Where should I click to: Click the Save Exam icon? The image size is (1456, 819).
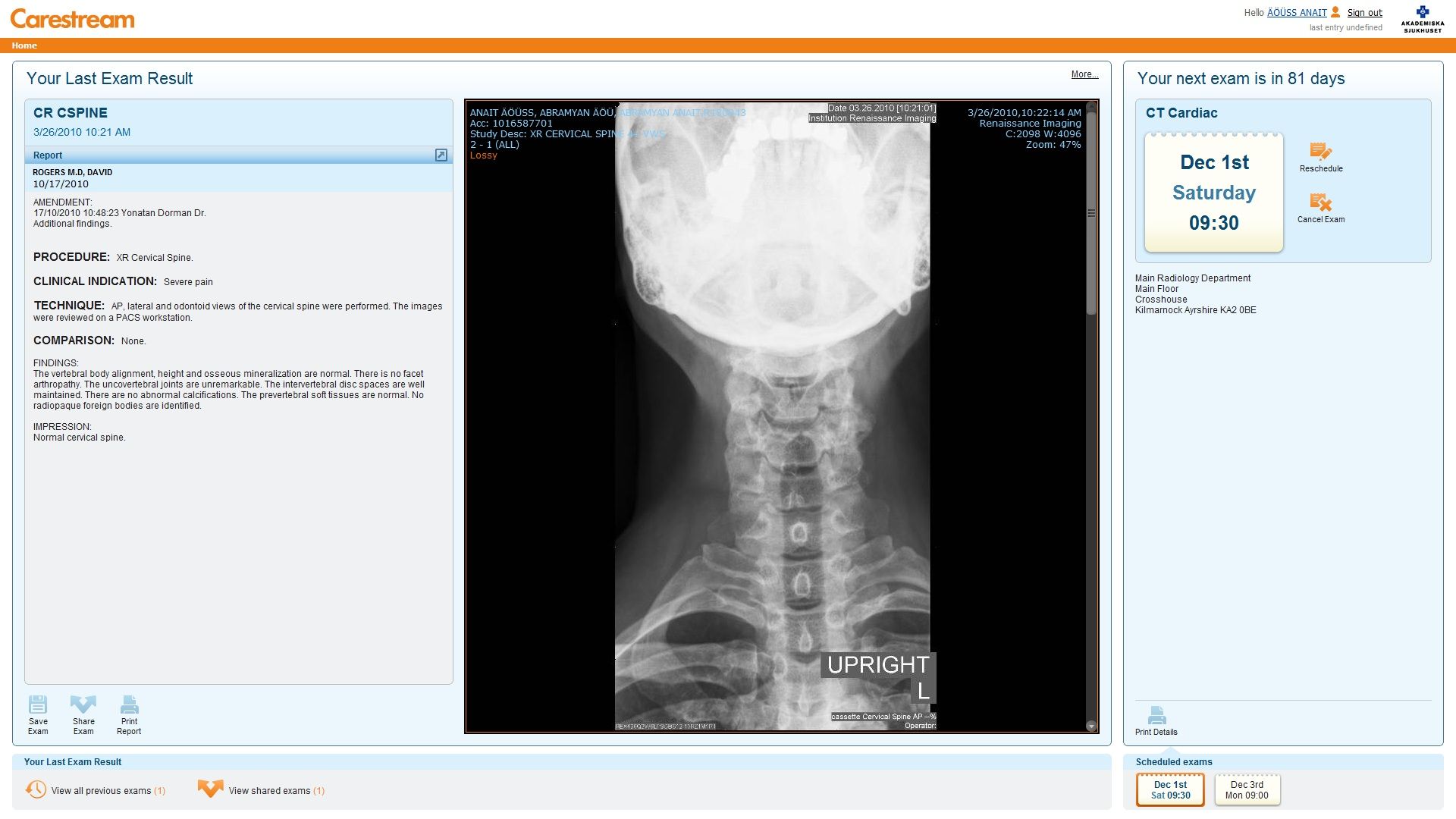[38, 704]
